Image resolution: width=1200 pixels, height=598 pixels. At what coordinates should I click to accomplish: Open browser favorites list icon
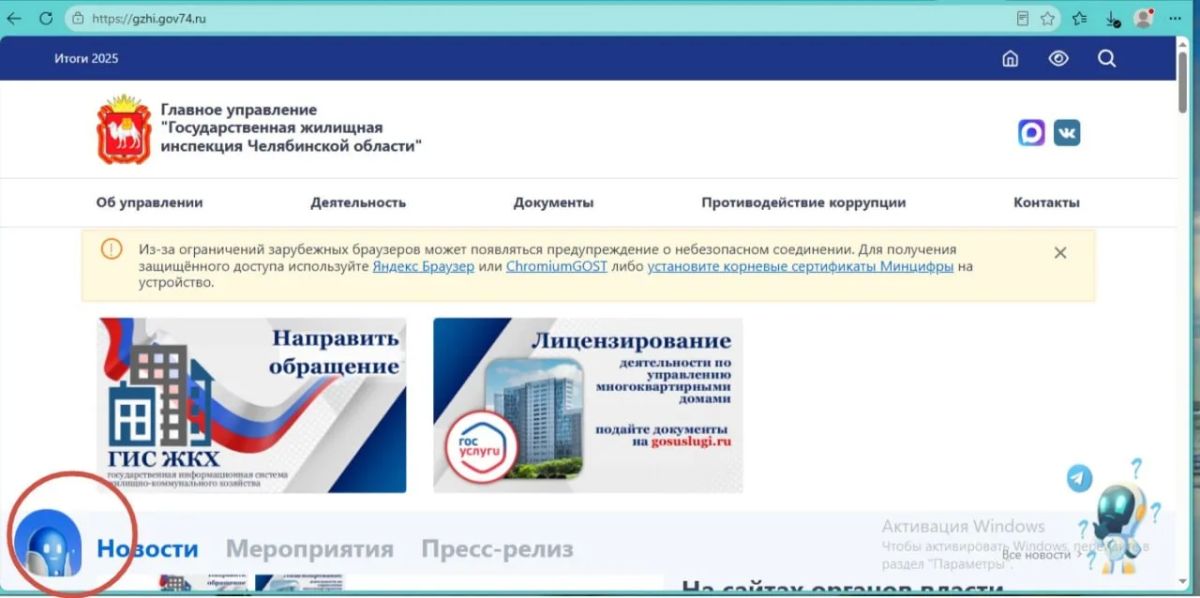point(1080,18)
